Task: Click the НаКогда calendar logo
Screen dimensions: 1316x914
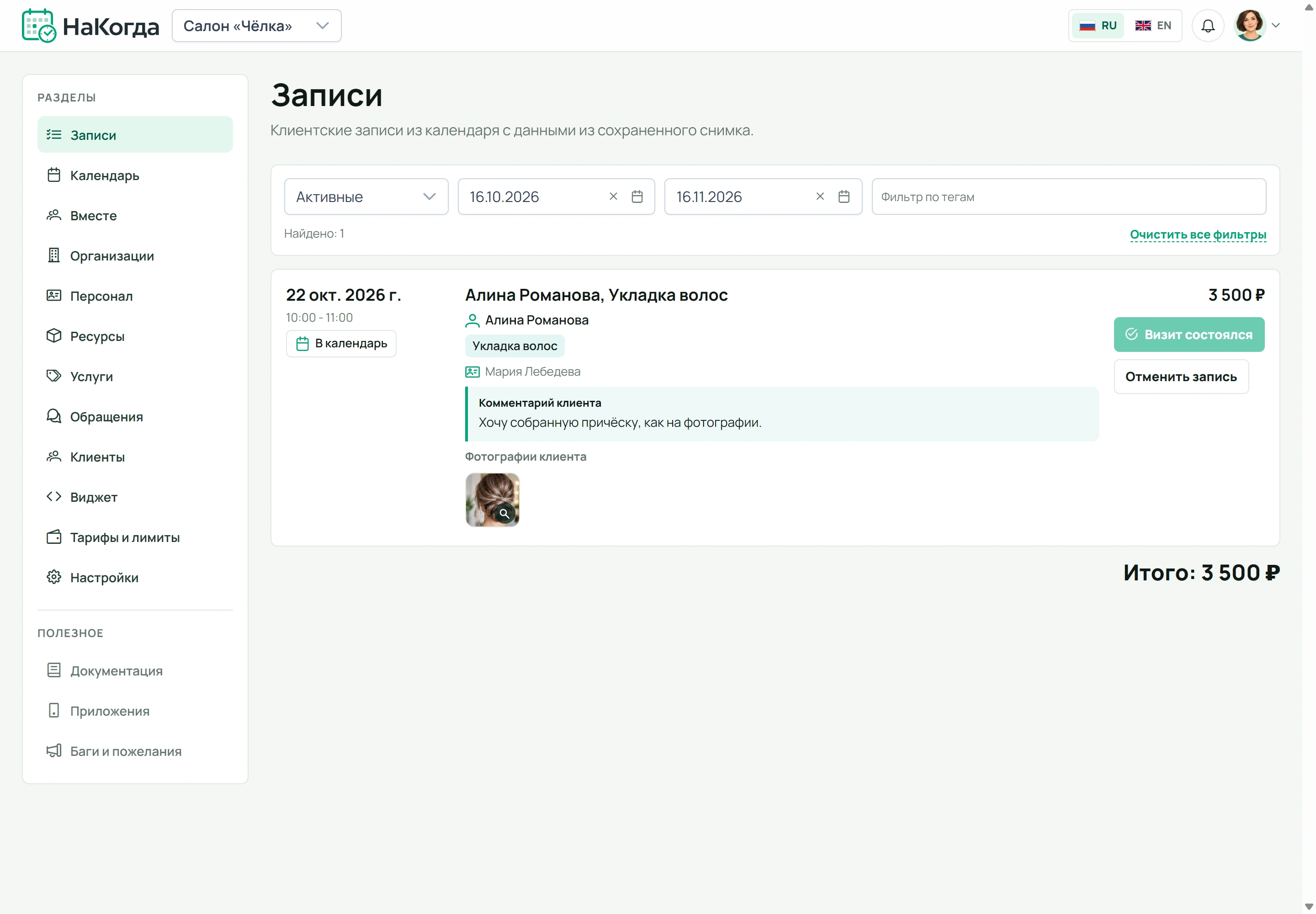Action: [x=90, y=26]
